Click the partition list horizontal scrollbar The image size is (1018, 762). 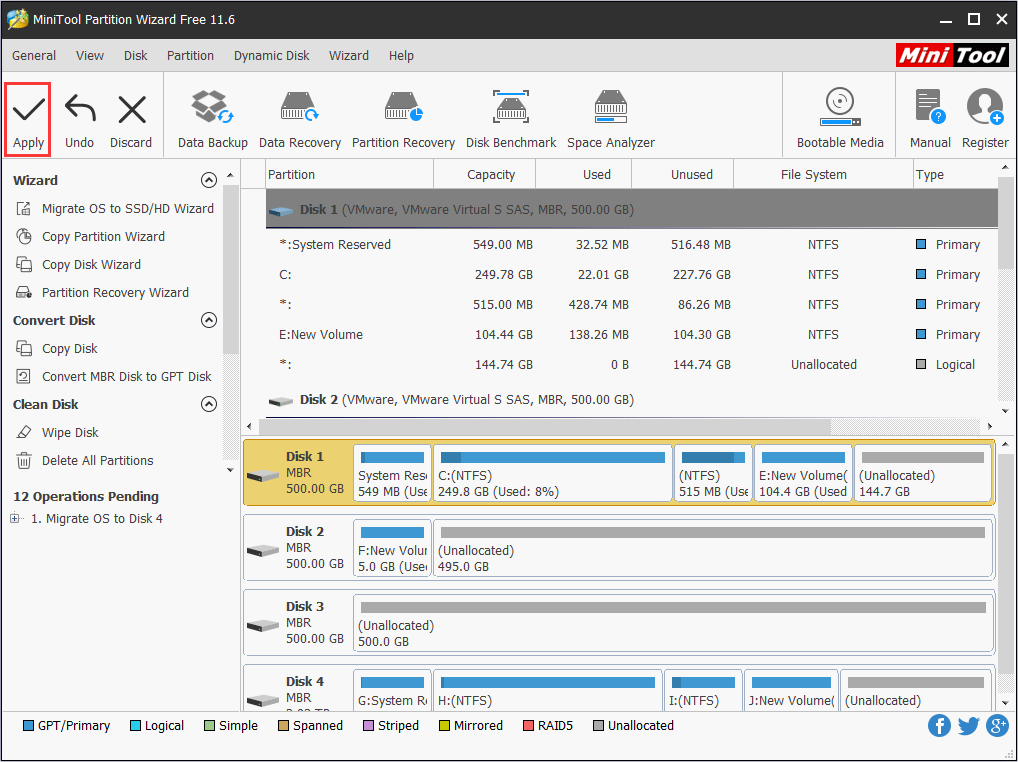pos(545,426)
